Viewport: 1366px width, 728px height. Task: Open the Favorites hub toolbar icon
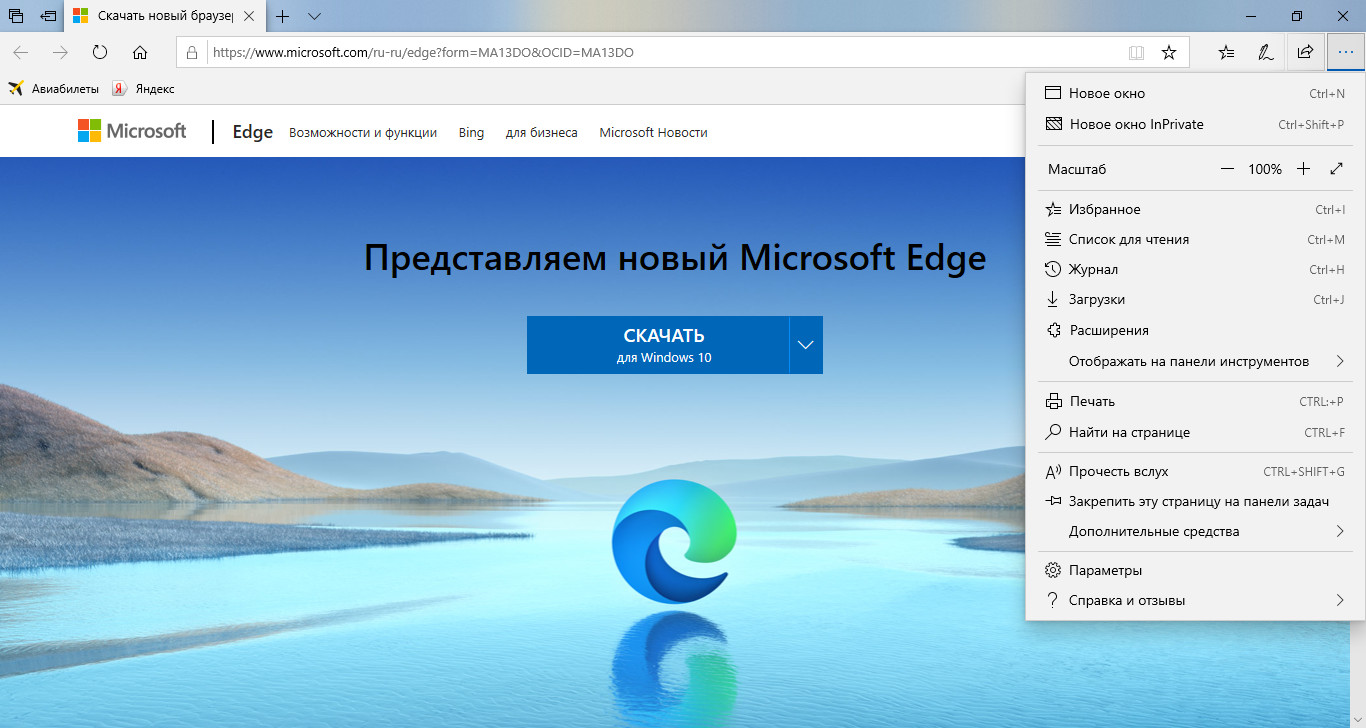(x=1227, y=52)
